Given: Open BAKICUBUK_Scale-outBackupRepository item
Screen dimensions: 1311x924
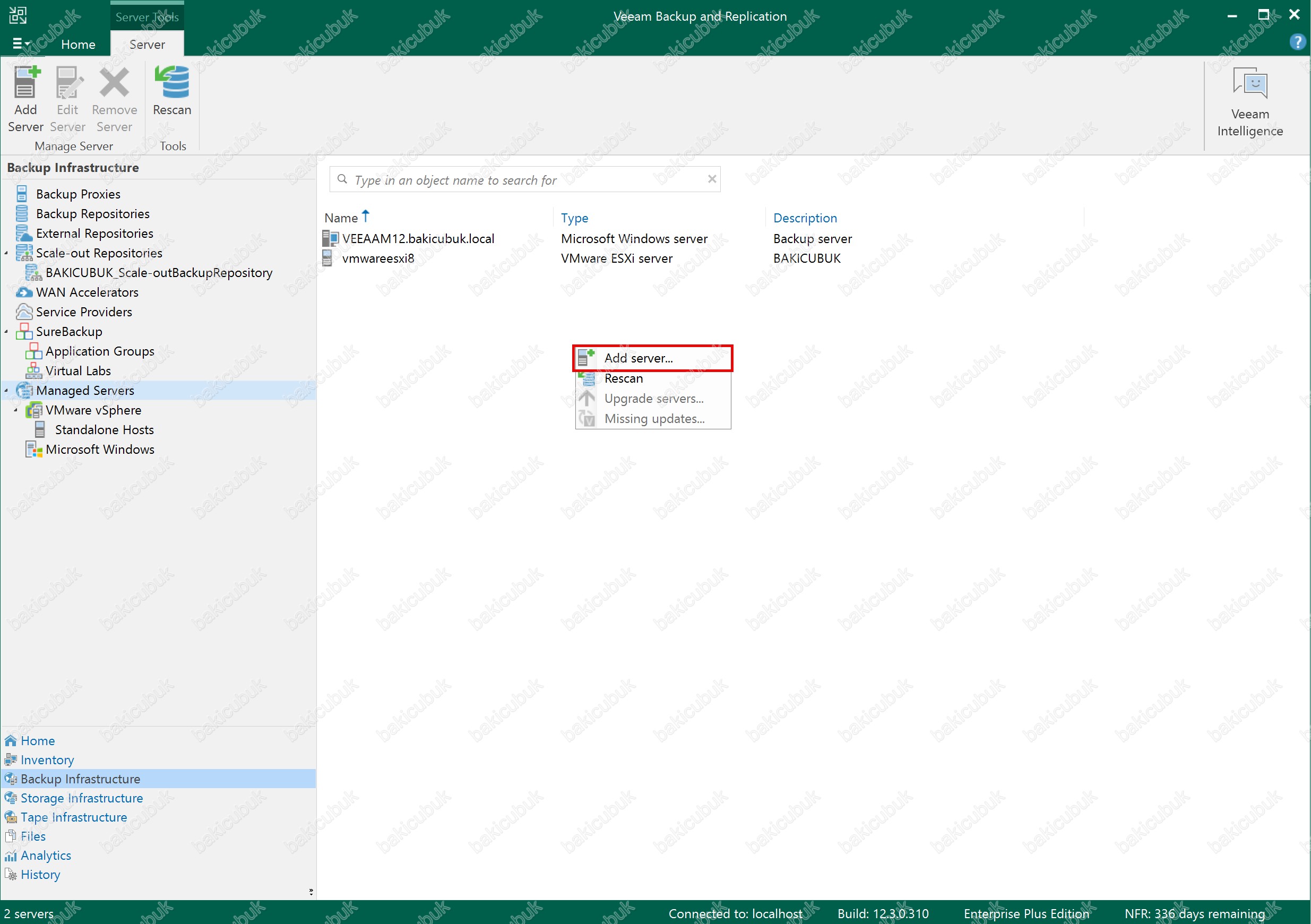Looking at the screenshot, I should tap(159, 272).
